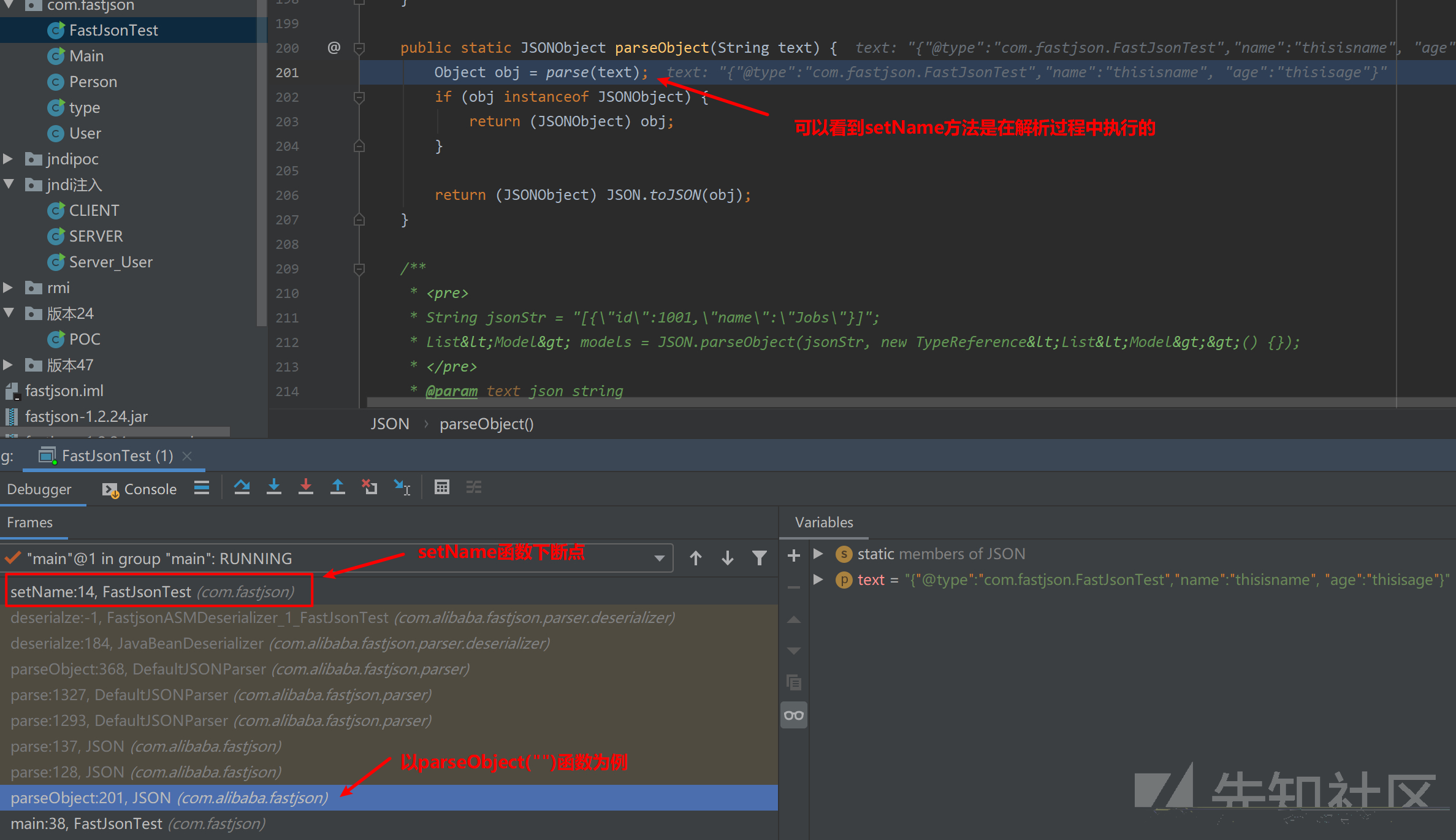Select deserialze:184, JavaBeanDeserializer frame
Image resolution: width=1456 pixels, height=840 pixels.
[389, 643]
